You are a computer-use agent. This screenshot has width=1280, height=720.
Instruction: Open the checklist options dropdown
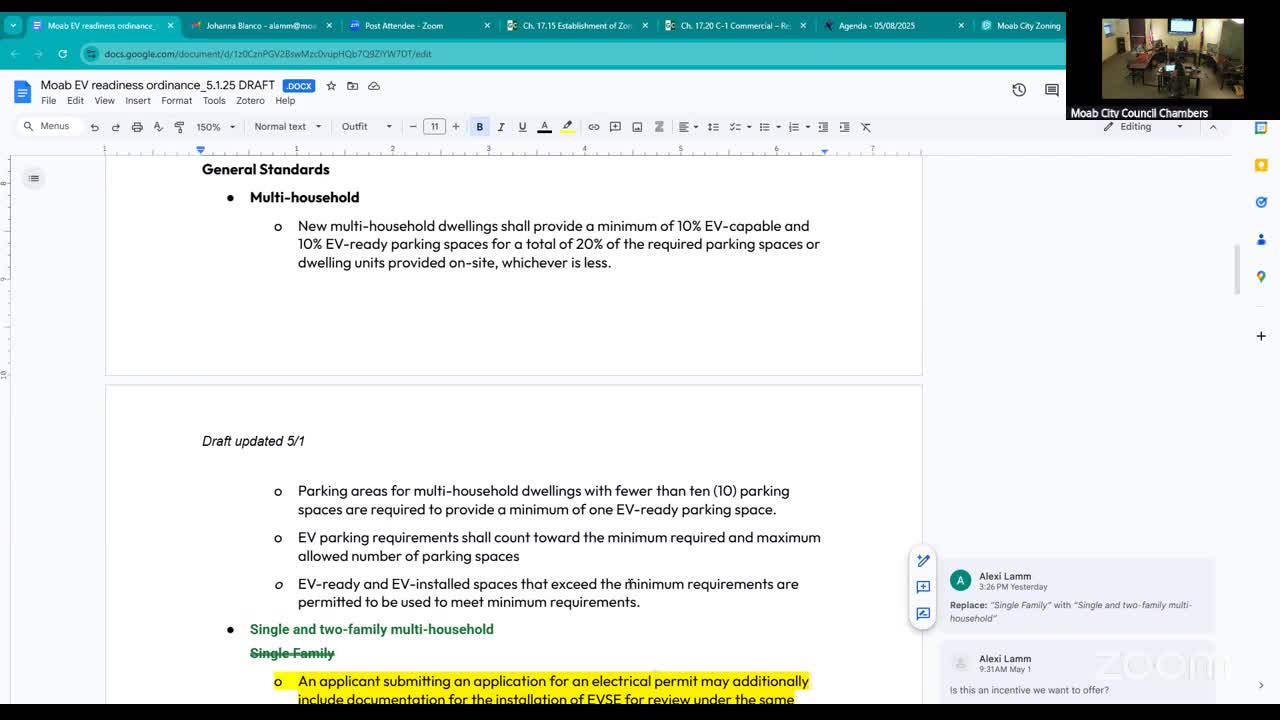point(747,127)
